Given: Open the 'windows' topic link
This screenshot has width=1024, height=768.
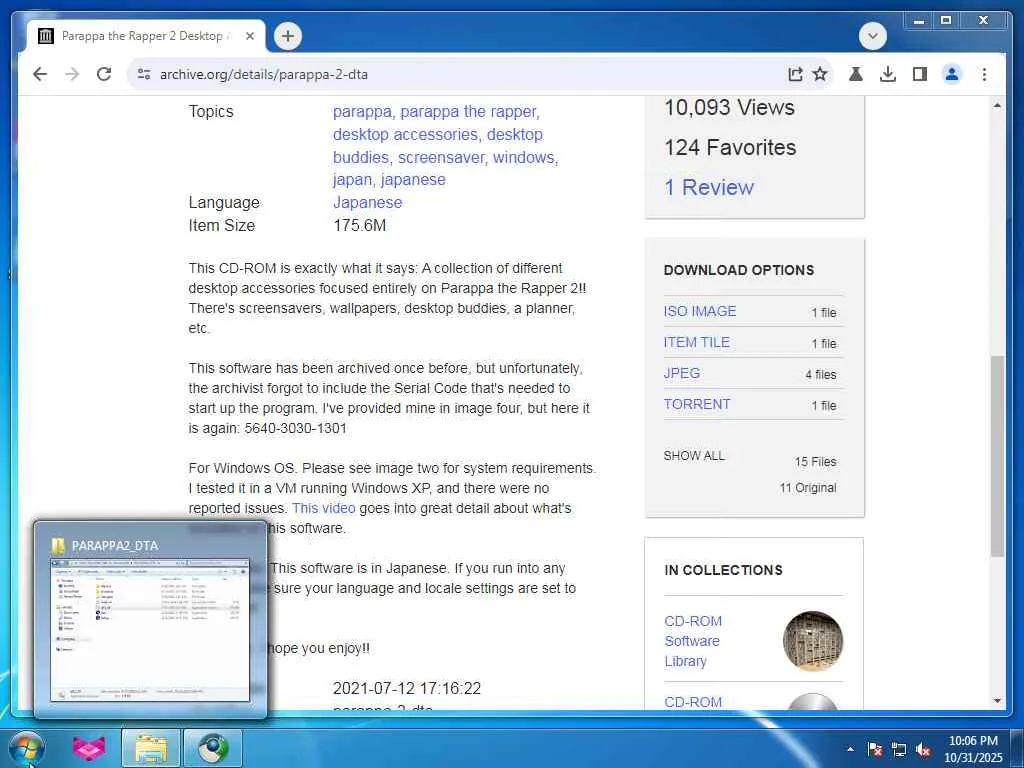Looking at the screenshot, I should tap(524, 157).
